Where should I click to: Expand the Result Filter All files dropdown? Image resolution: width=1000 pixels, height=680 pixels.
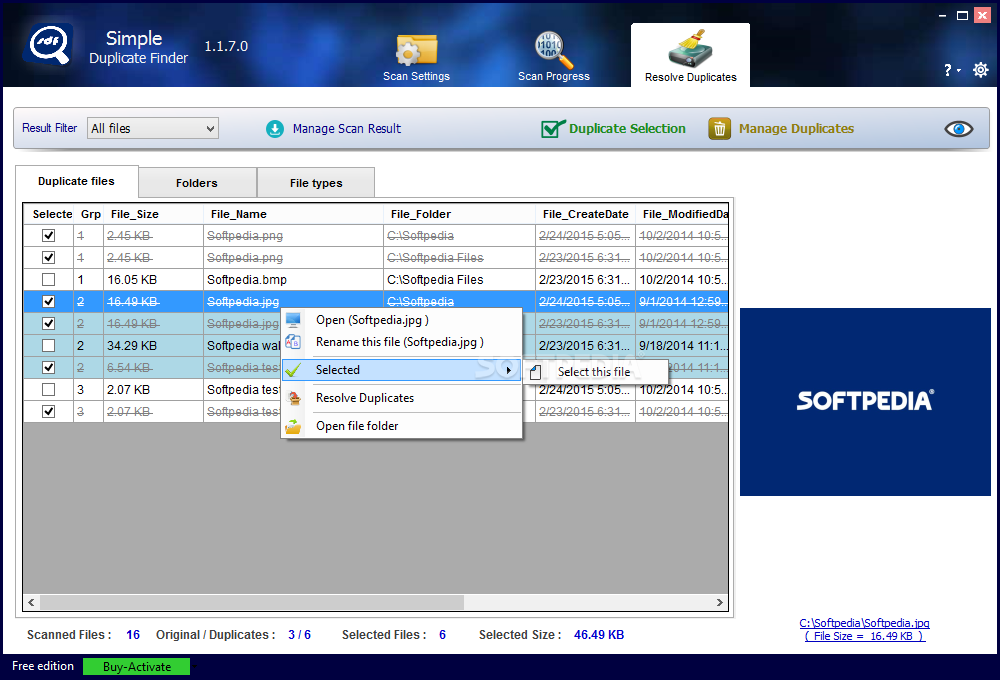click(x=153, y=128)
